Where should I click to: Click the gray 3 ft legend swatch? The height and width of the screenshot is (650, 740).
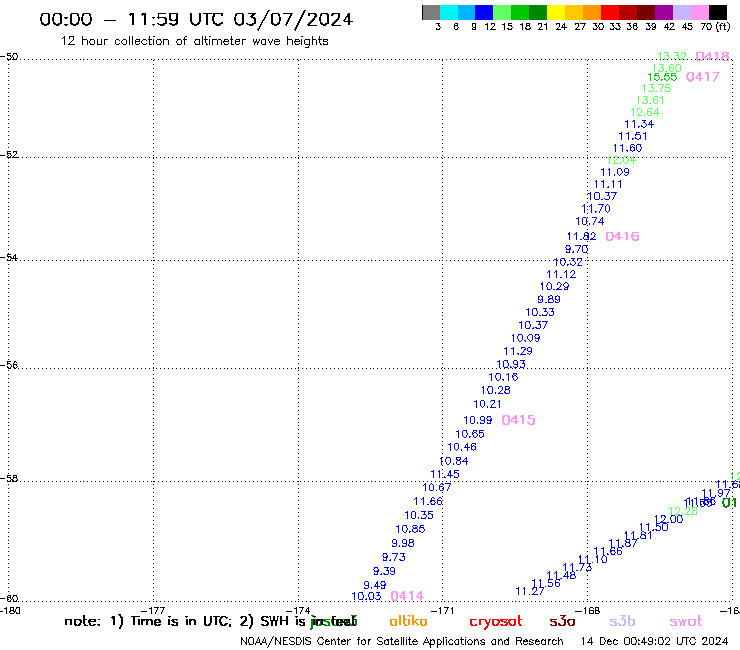[431, 13]
